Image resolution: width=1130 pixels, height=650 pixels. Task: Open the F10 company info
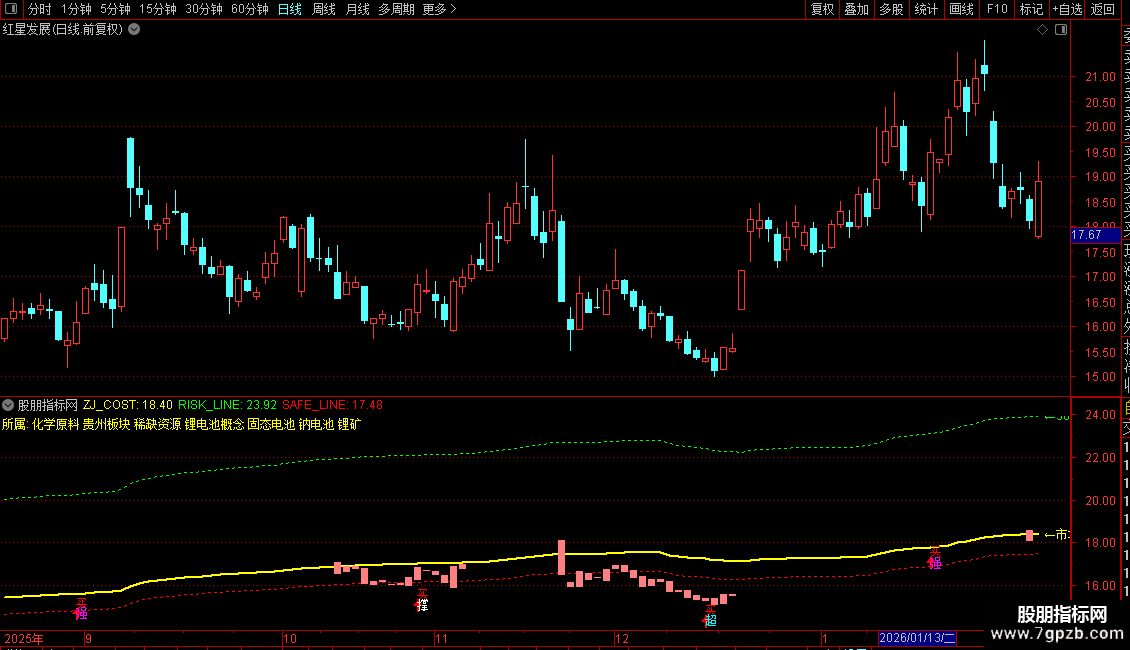point(997,9)
